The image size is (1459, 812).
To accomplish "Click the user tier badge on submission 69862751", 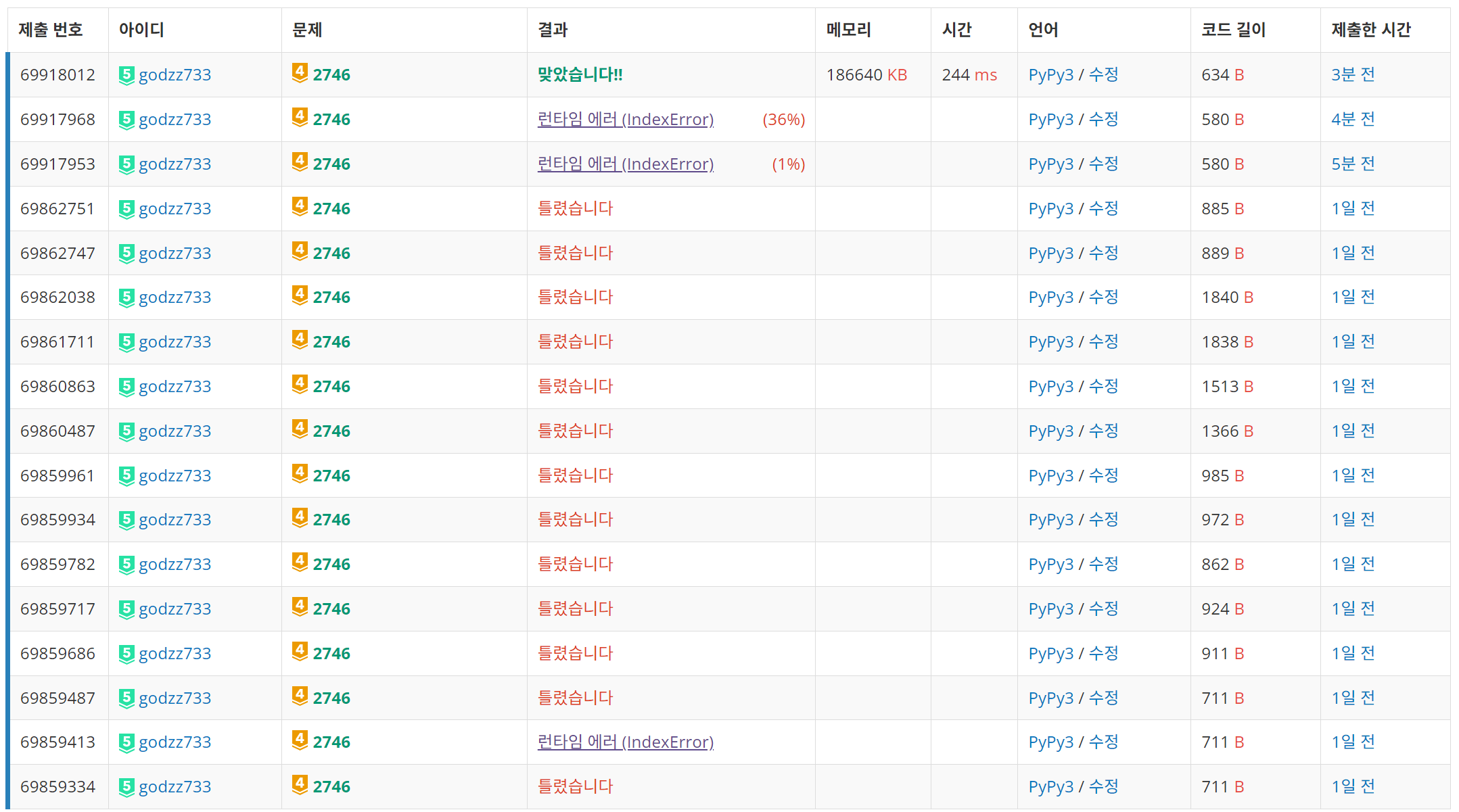I will pos(126,209).
